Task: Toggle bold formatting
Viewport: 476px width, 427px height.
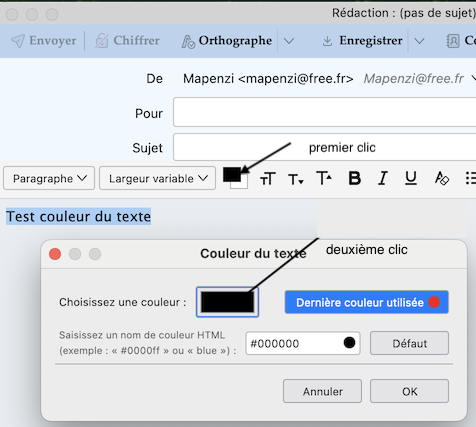Action: 355,178
